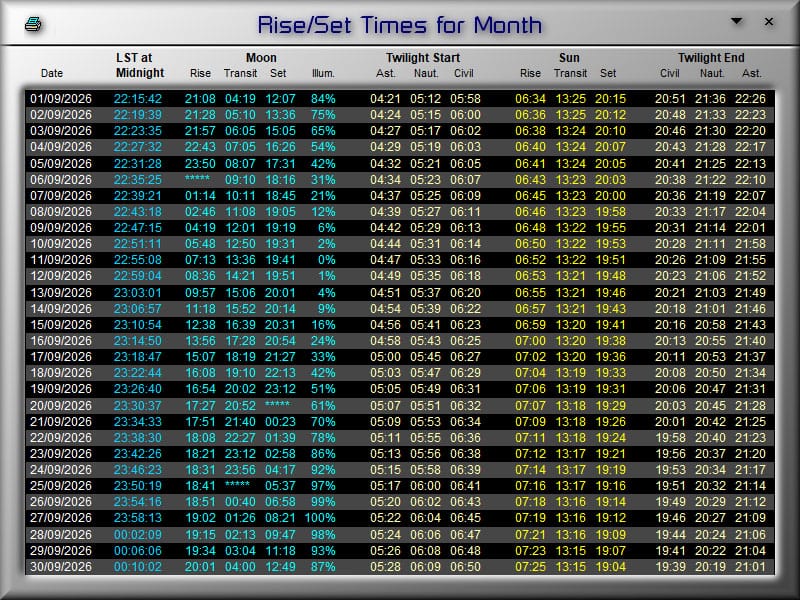Click moonrise time 21:08

point(200,98)
